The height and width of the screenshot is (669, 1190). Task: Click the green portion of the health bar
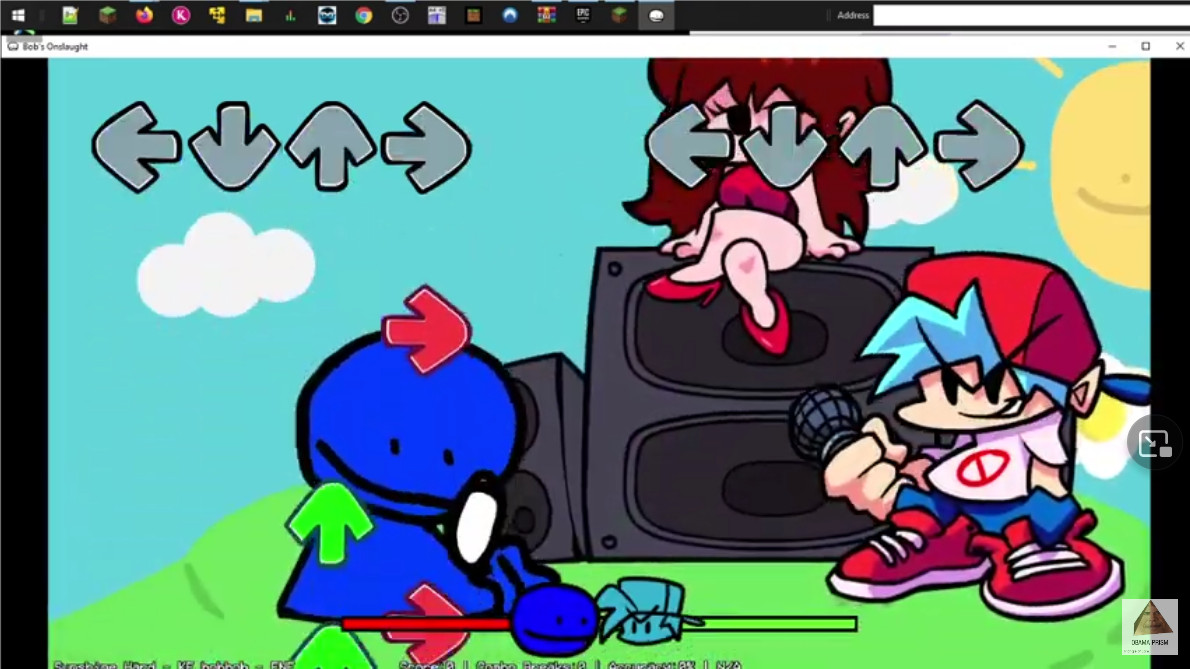point(780,624)
